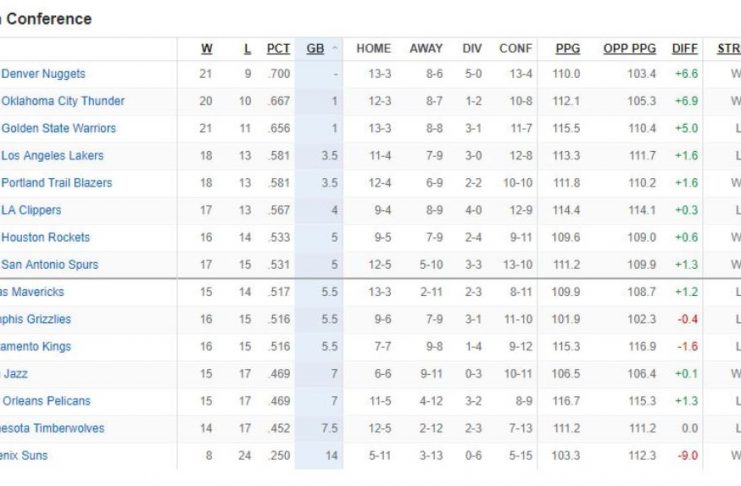The height and width of the screenshot is (486, 741).
Task: Open the Timberwolves team link
Action: (52, 428)
